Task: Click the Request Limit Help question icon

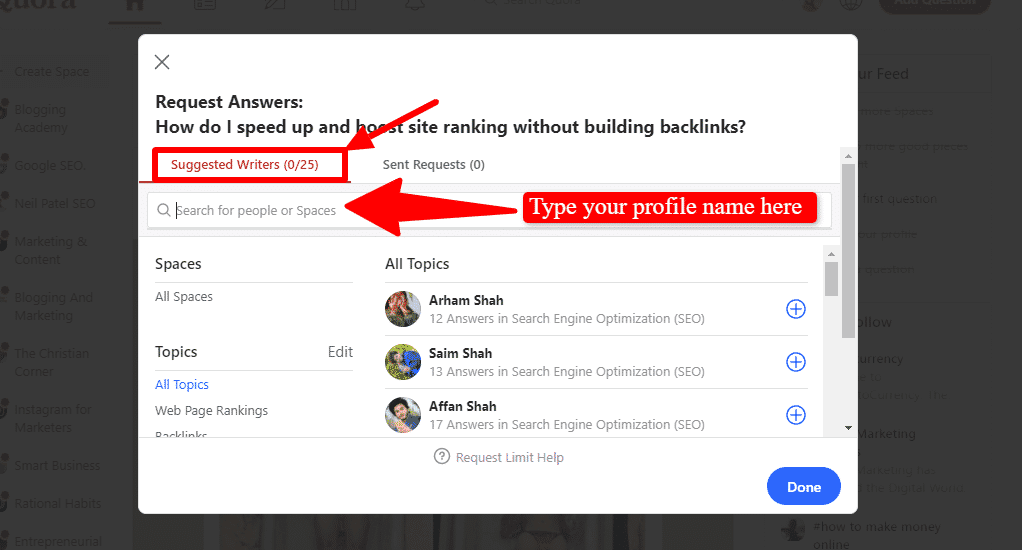Action: (x=442, y=456)
